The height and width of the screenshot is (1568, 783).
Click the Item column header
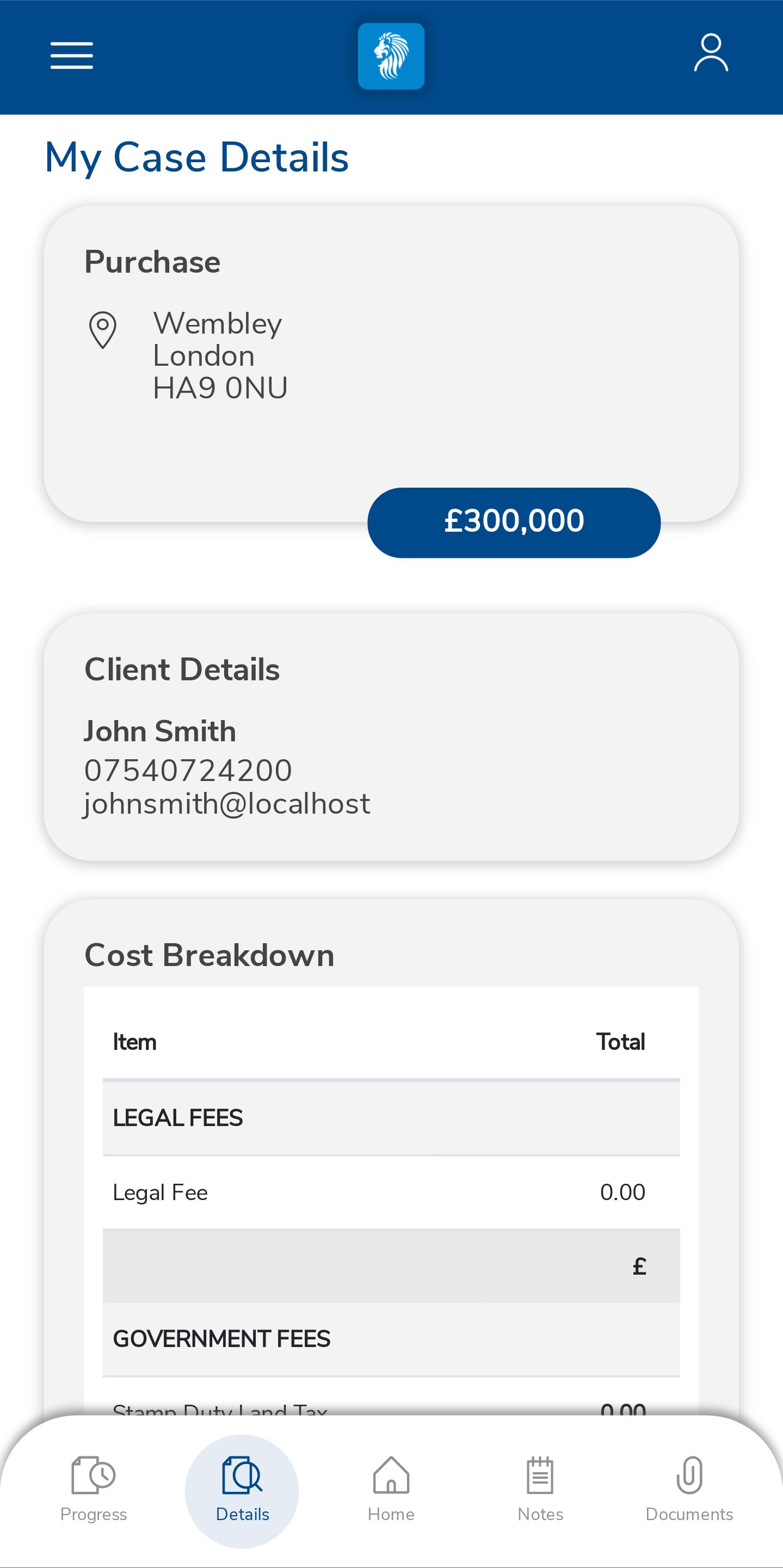click(x=134, y=1042)
